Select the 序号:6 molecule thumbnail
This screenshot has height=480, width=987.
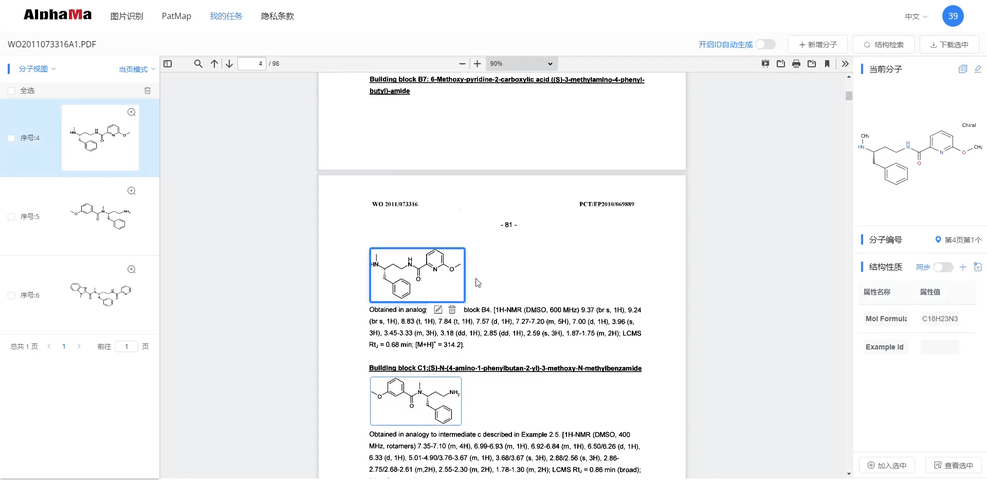pos(101,295)
